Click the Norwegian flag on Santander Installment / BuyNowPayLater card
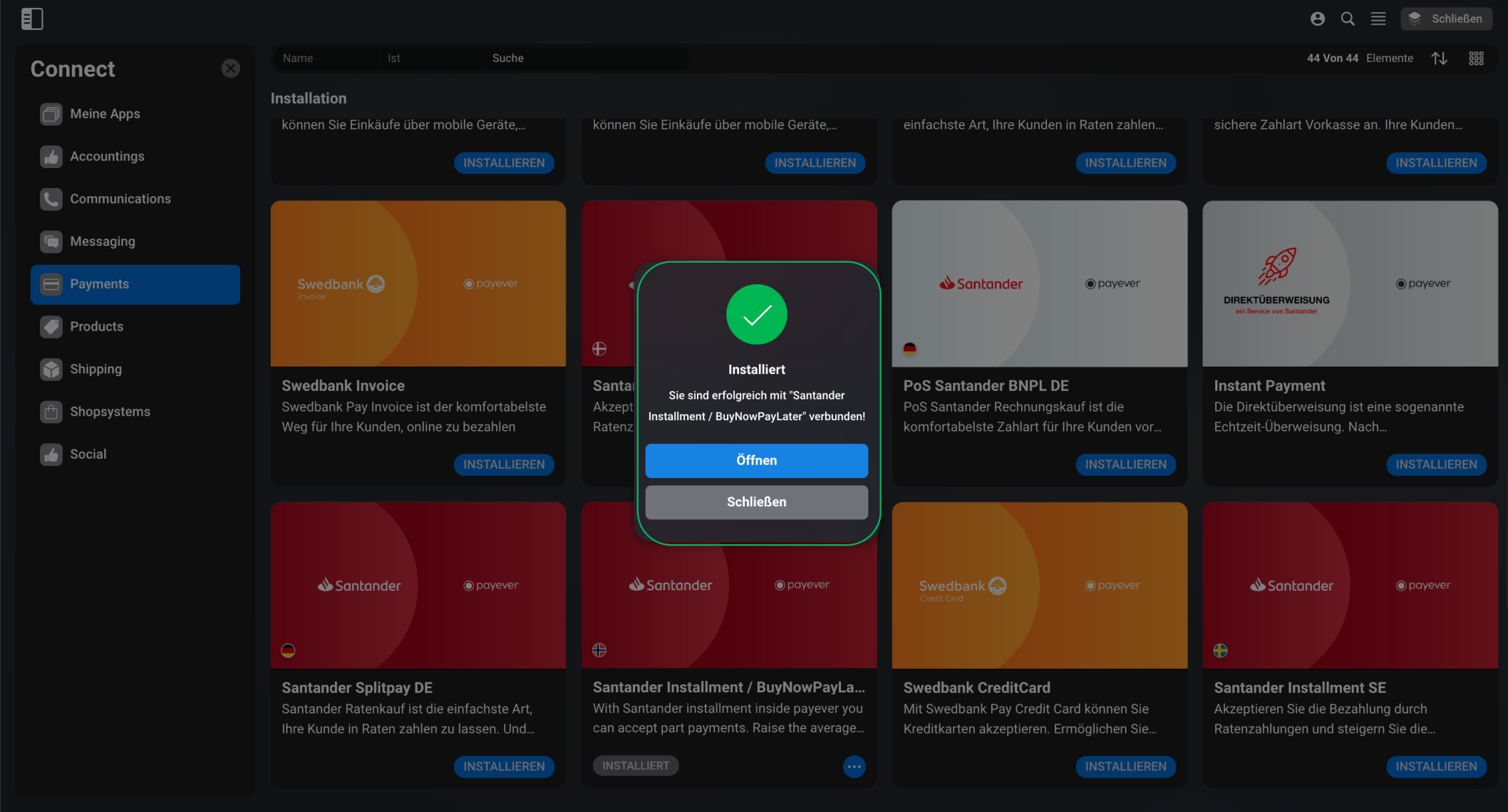 pyautogui.click(x=599, y=650)
